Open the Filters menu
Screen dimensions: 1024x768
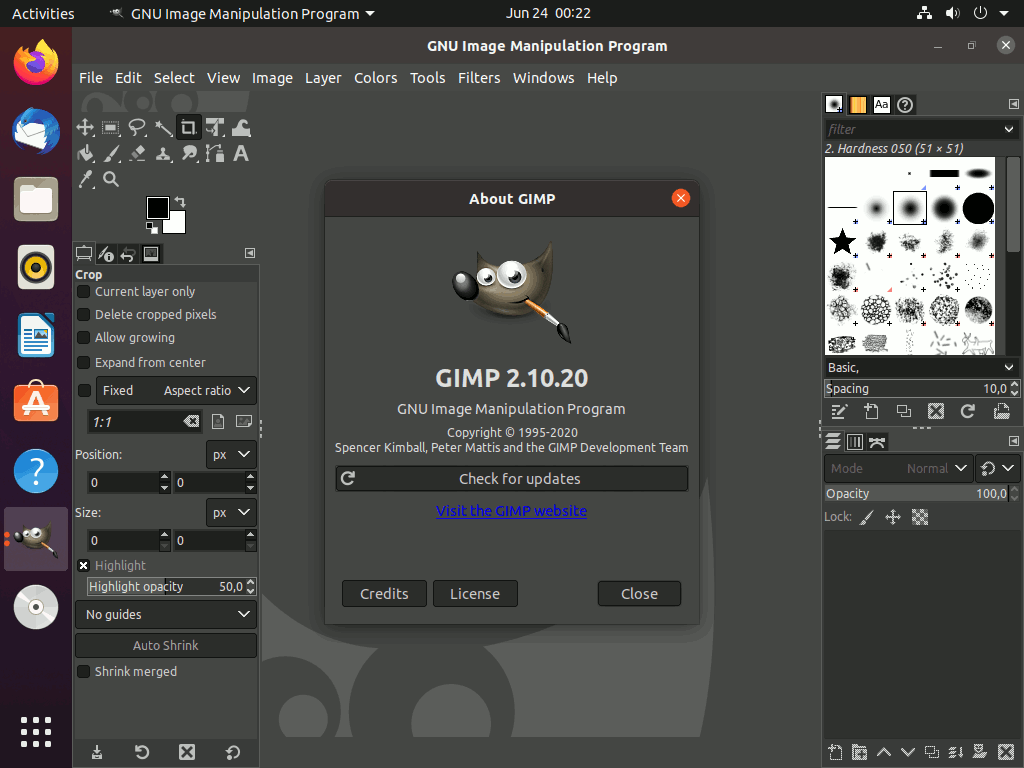coord(479,78)
